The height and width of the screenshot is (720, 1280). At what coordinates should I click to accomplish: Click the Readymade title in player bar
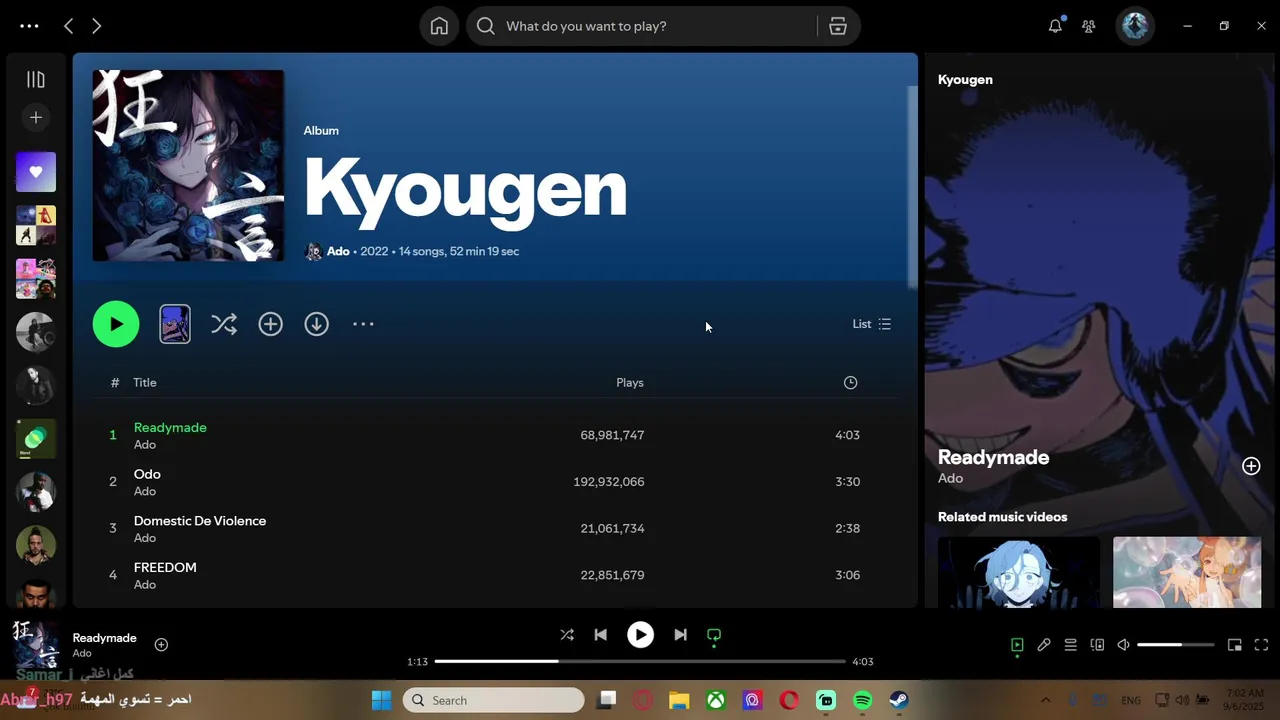(x=104, y=638)
